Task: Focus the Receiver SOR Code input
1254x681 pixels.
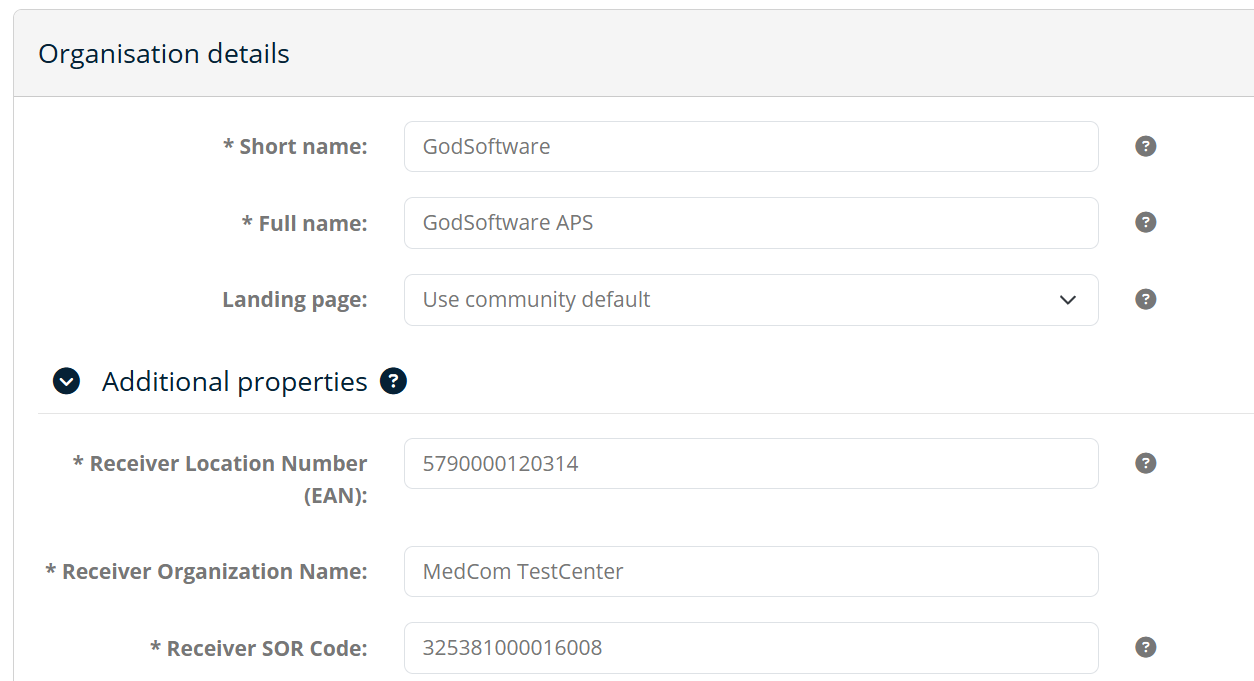Action: click(x=750, y=648)
